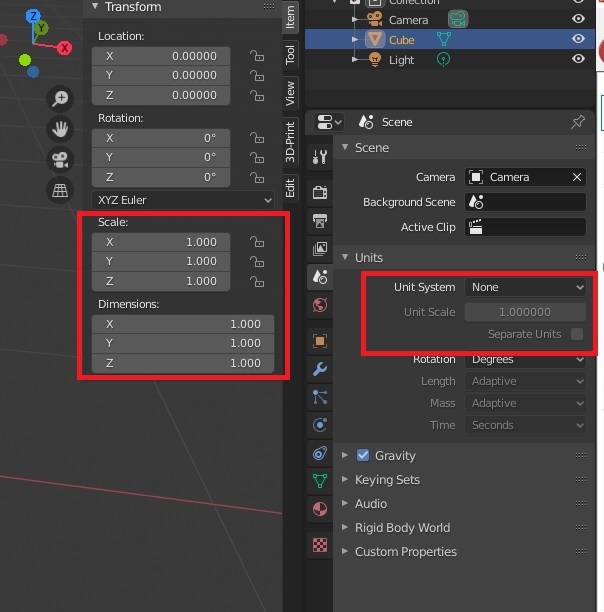Expand the Cube item in outliner
Image resolution: width=604 pixels, height=612 pixels.
[x=355, y=39]
